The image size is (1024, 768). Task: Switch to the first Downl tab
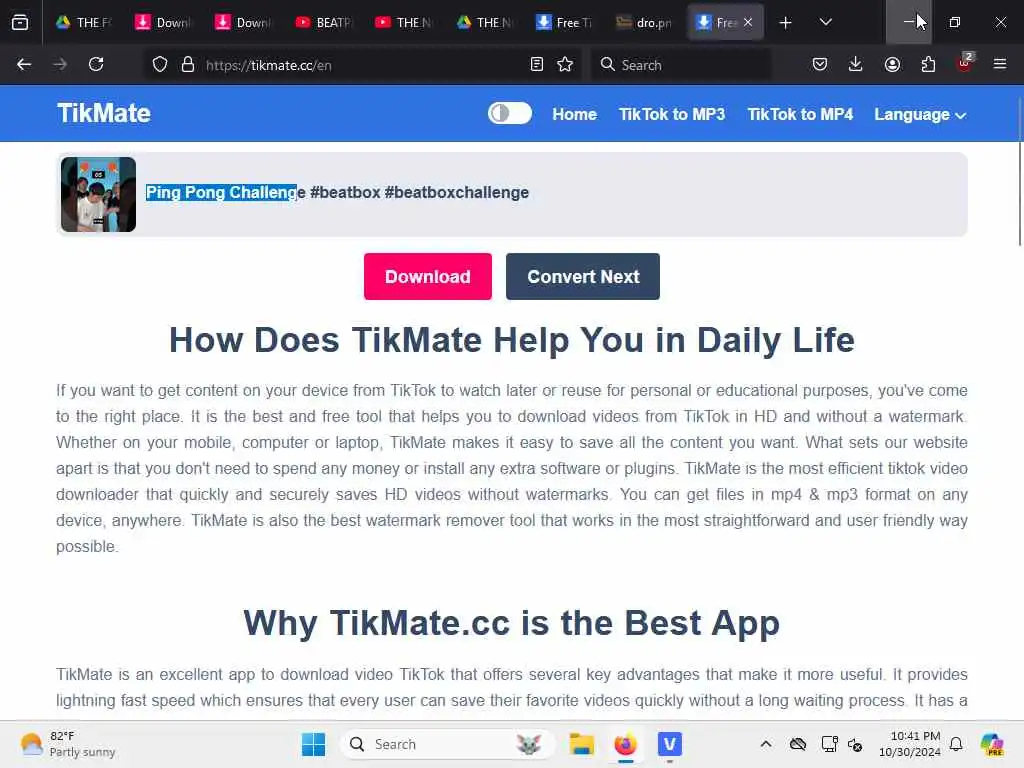(165, 23)
